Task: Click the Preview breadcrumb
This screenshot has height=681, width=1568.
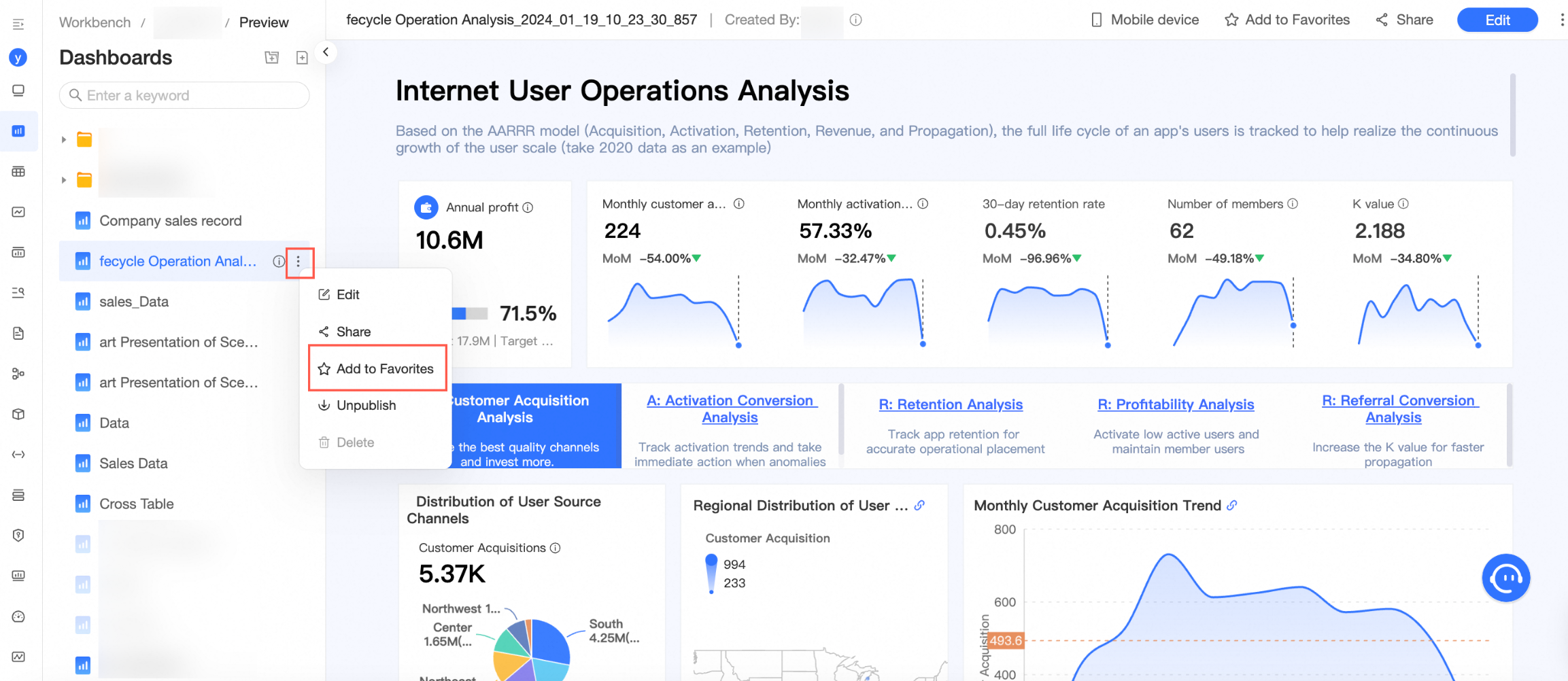Action: 264,22
